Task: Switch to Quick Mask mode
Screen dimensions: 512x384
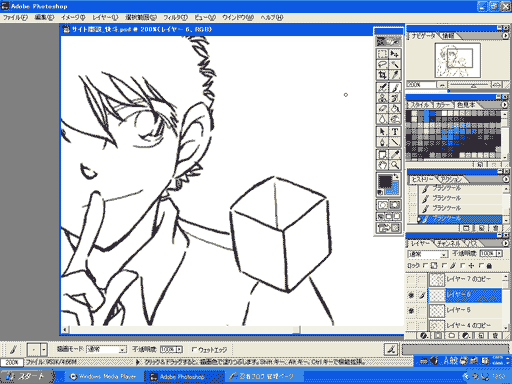Action: pyautogui.click(x=395, y=205)
